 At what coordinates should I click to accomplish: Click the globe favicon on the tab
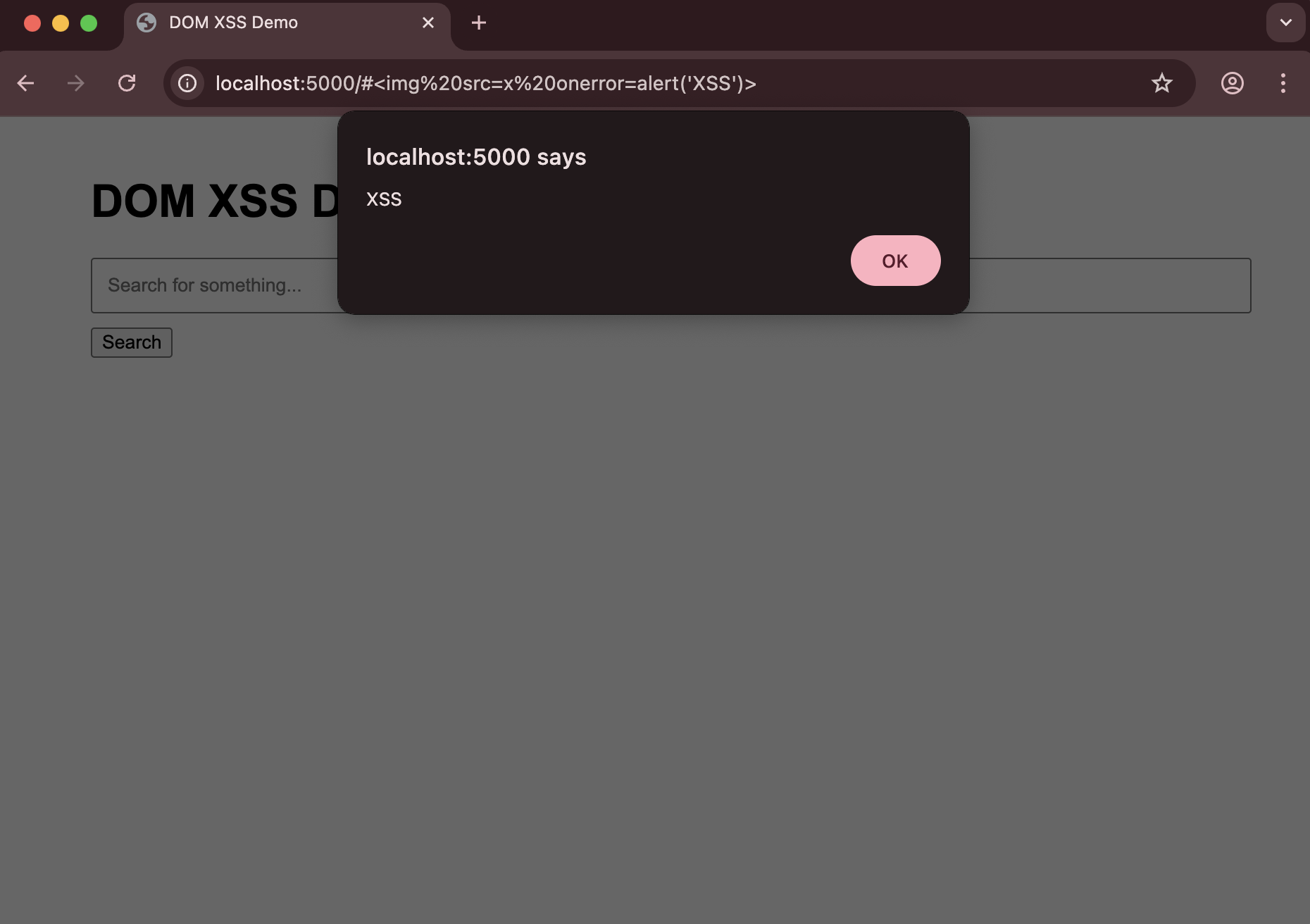pyautogui.click(x=146, y=23)
